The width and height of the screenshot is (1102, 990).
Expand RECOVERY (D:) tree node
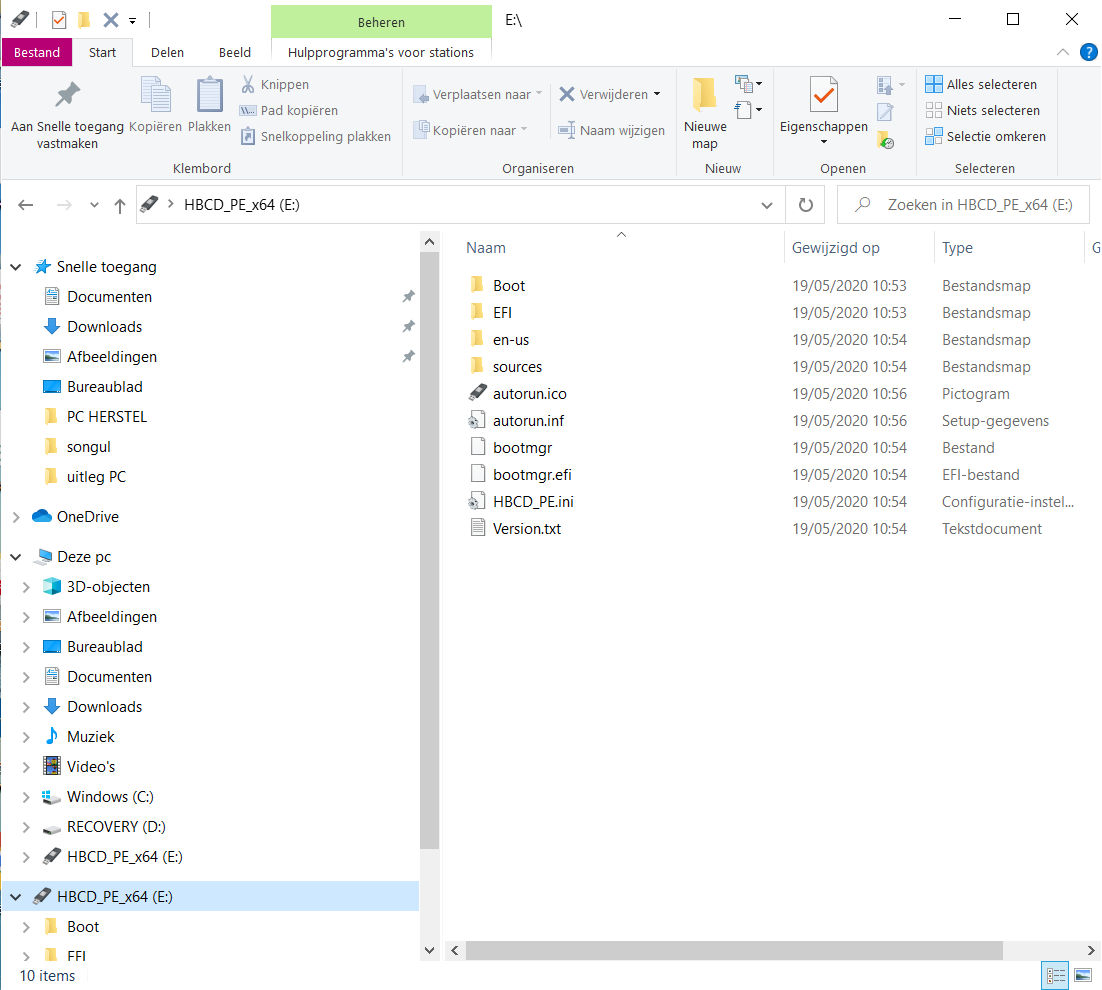[26, 828]
